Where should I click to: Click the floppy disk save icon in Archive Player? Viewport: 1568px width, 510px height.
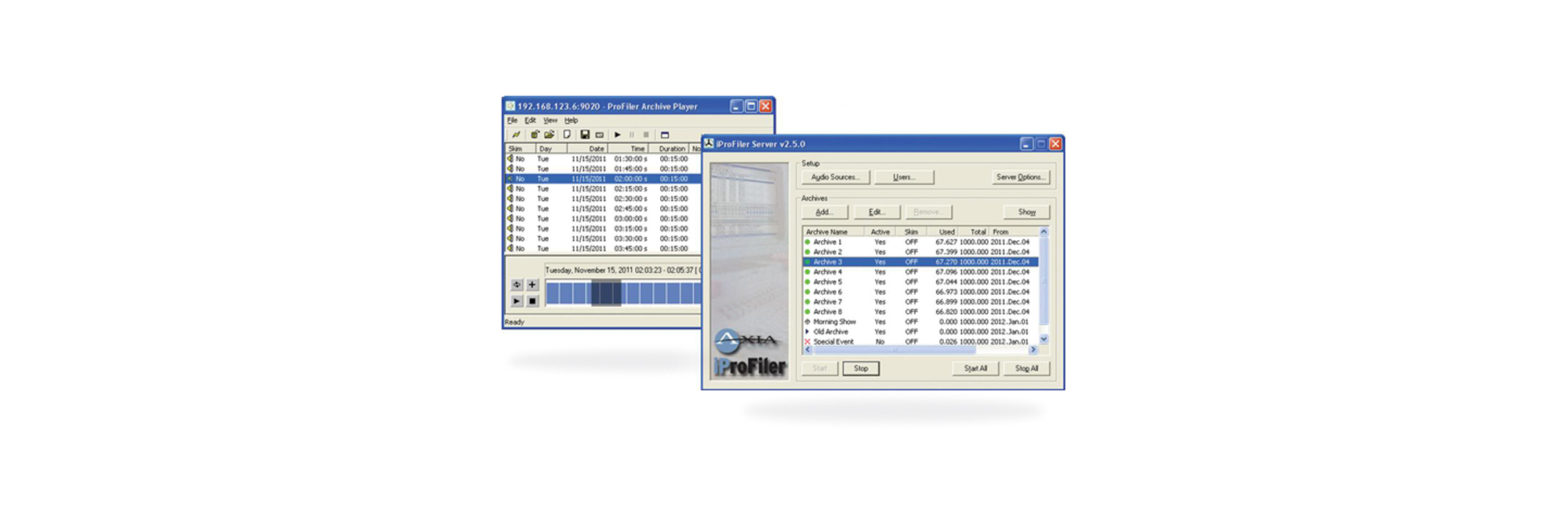[x=585, y=135]
